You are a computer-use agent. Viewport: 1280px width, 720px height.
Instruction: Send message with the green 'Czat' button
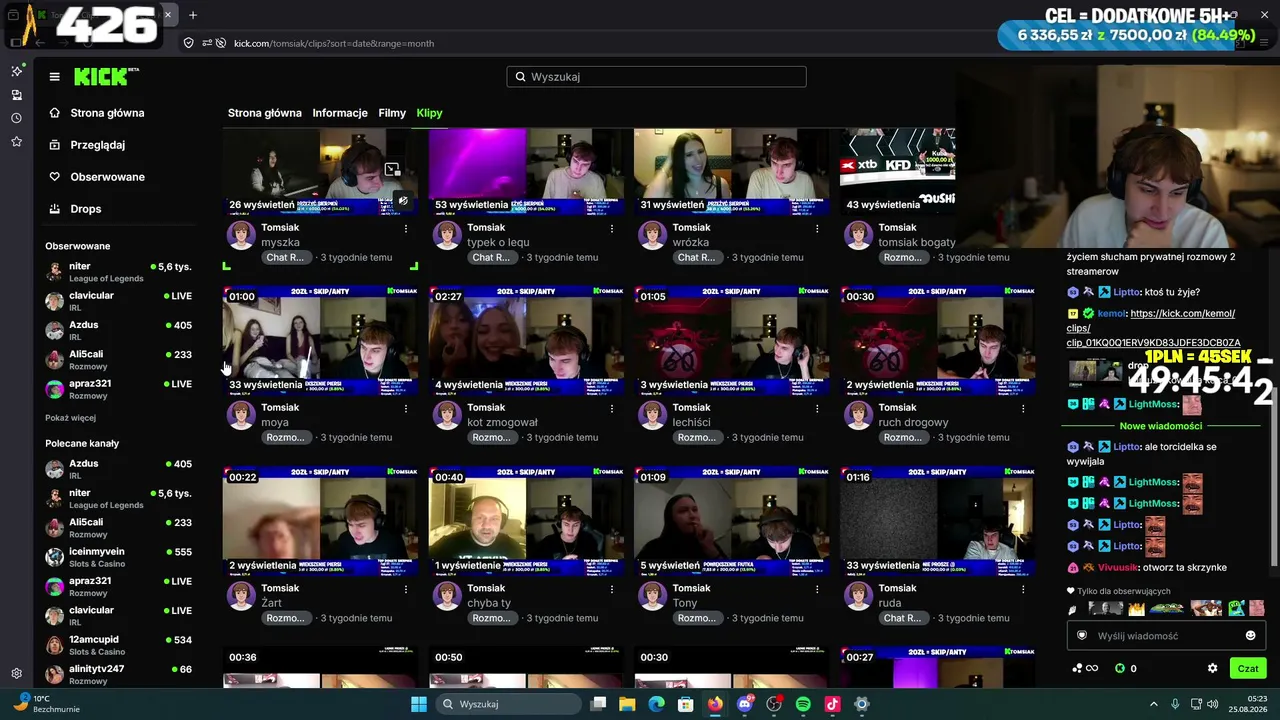[x=1248, y=668]
